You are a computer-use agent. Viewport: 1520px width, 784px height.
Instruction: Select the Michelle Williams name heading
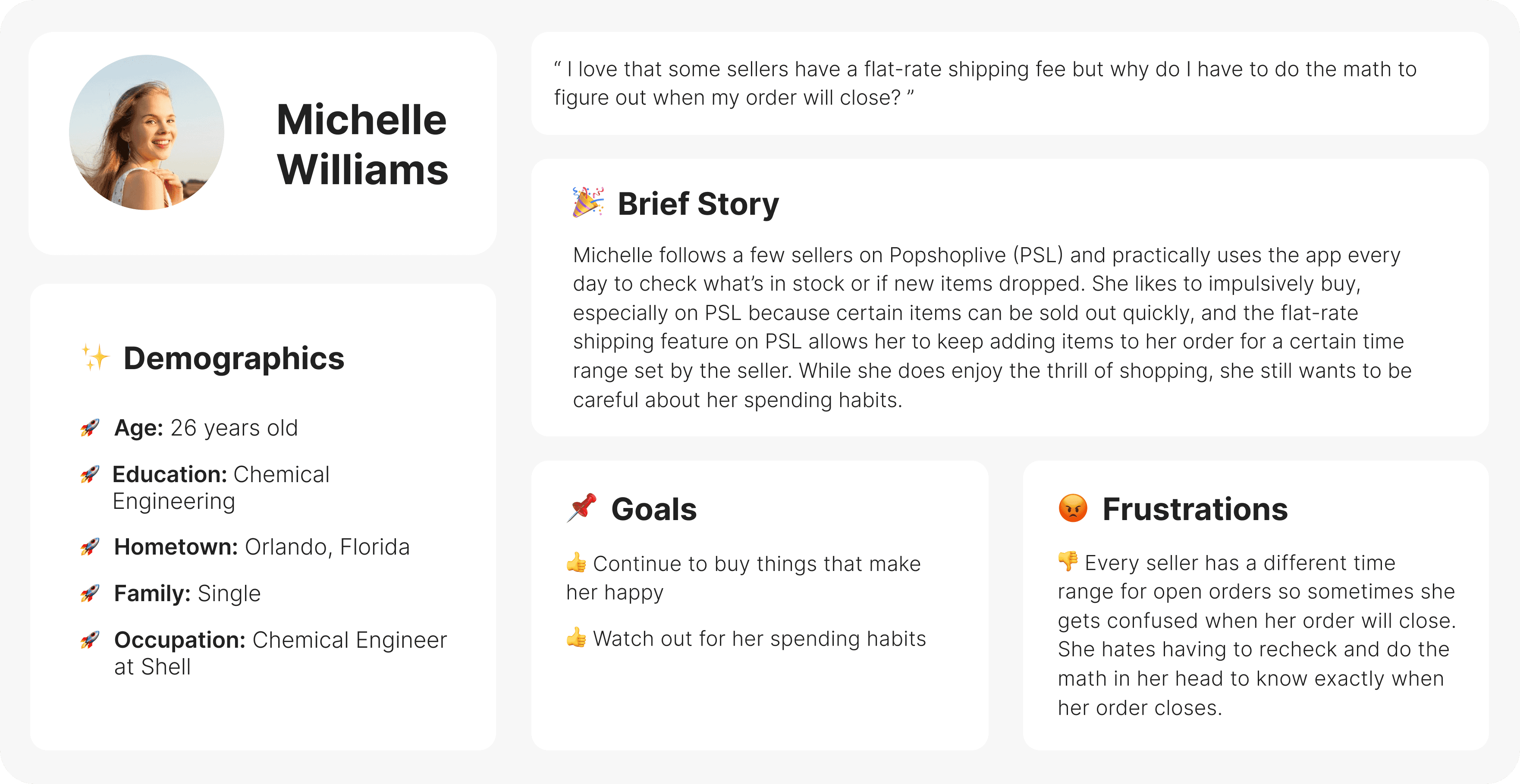362,144
